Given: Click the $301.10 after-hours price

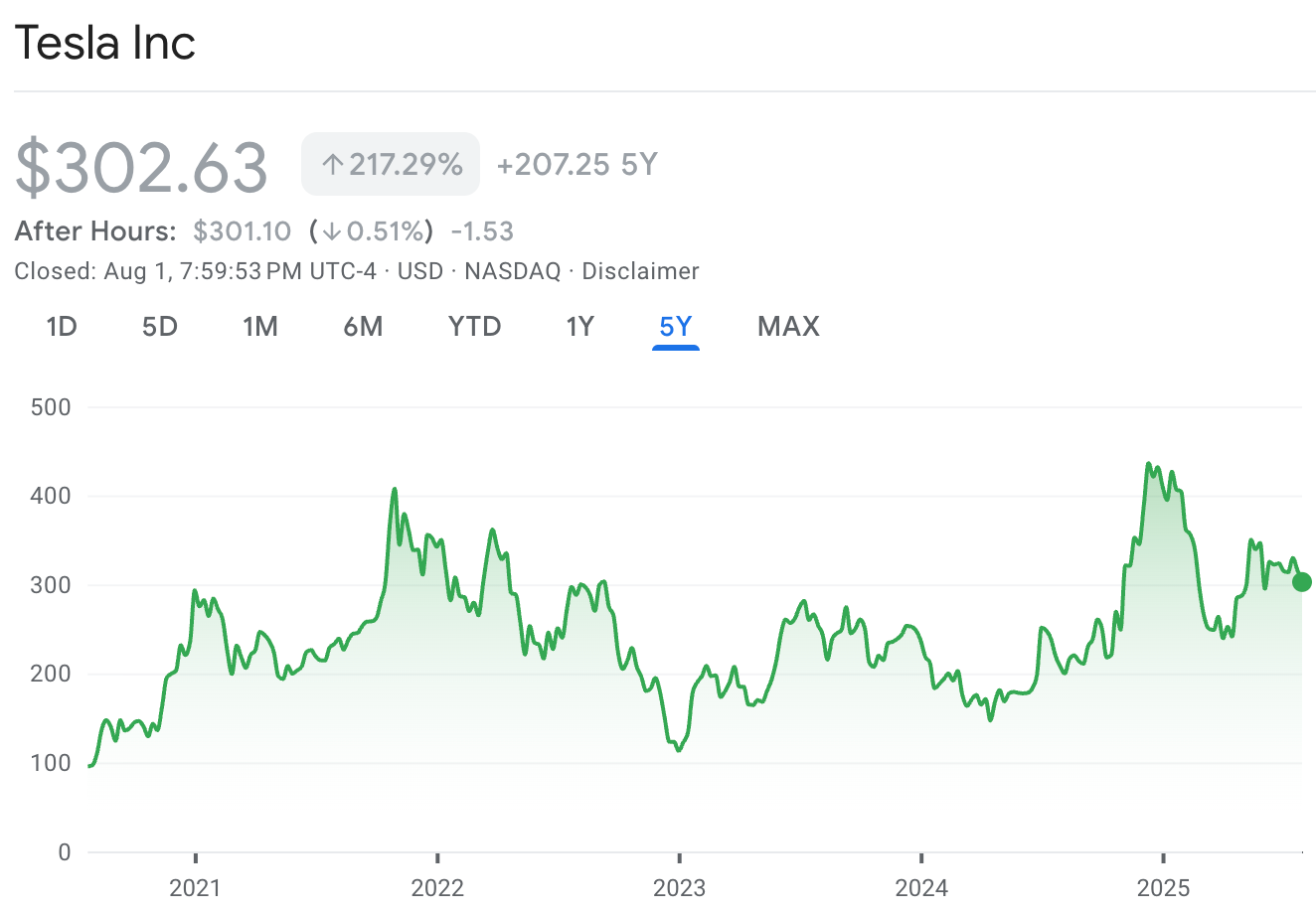Looking at the screenshot, I should coord(242,231).
